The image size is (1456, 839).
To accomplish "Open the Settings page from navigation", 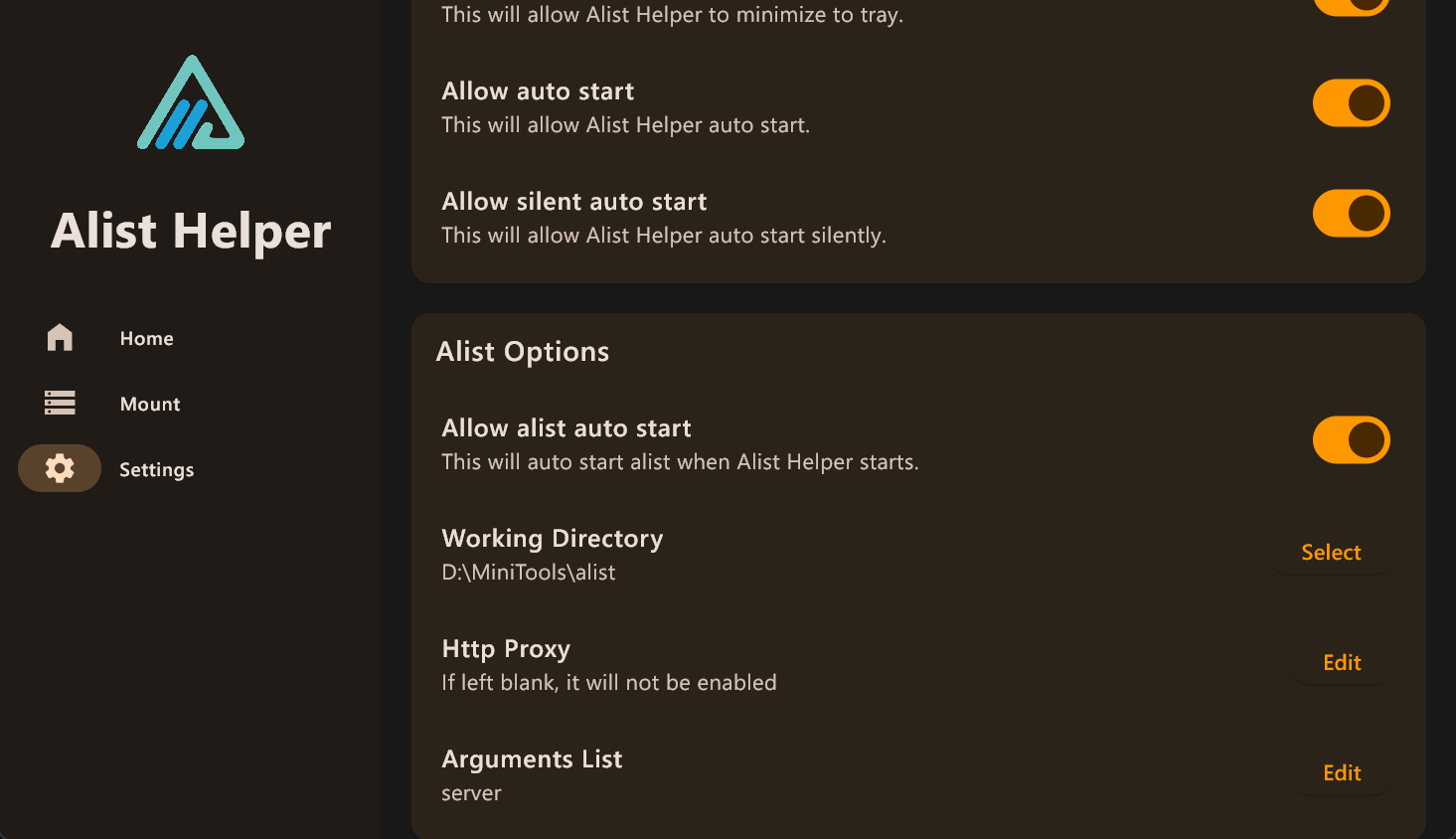I will [x=156, y=468].
